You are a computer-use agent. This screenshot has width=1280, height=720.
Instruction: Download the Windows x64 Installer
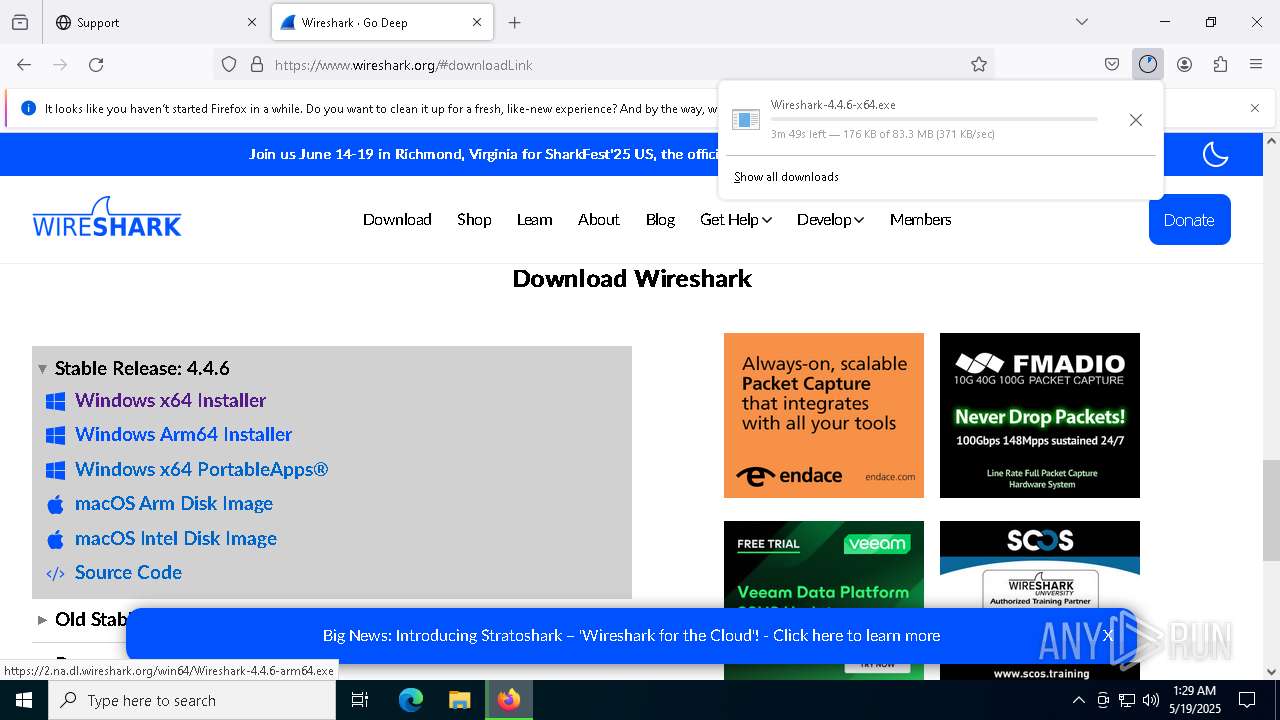170,400
